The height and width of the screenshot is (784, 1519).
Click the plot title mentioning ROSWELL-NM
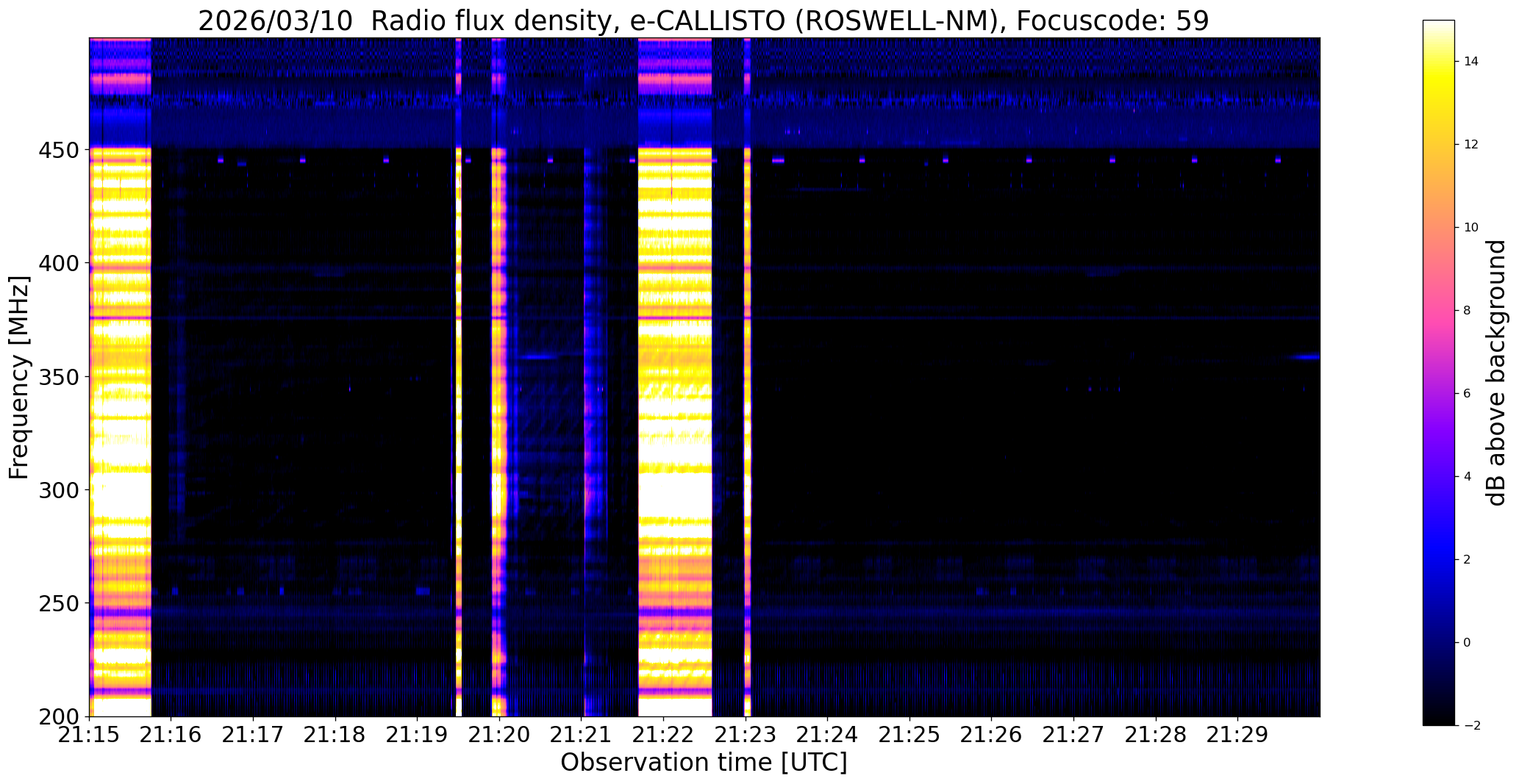tap(704, 21)
